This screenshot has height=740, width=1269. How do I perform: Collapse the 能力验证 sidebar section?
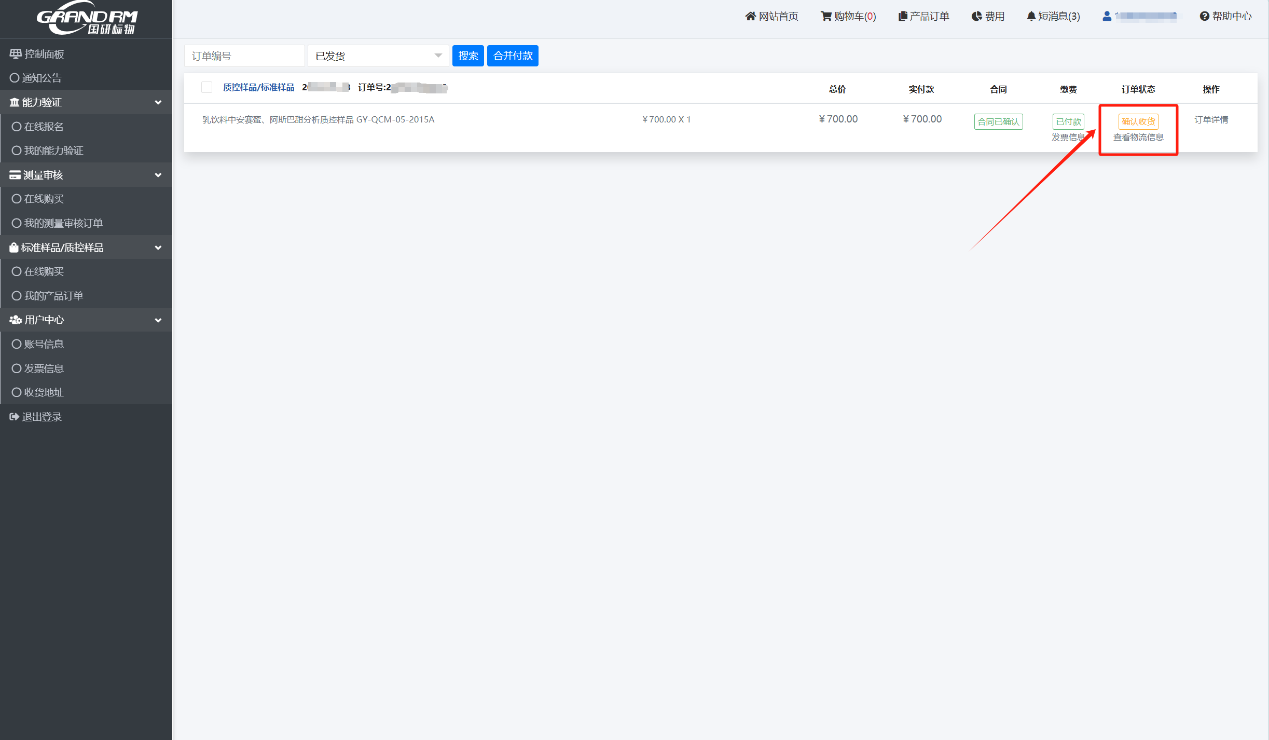158,103
